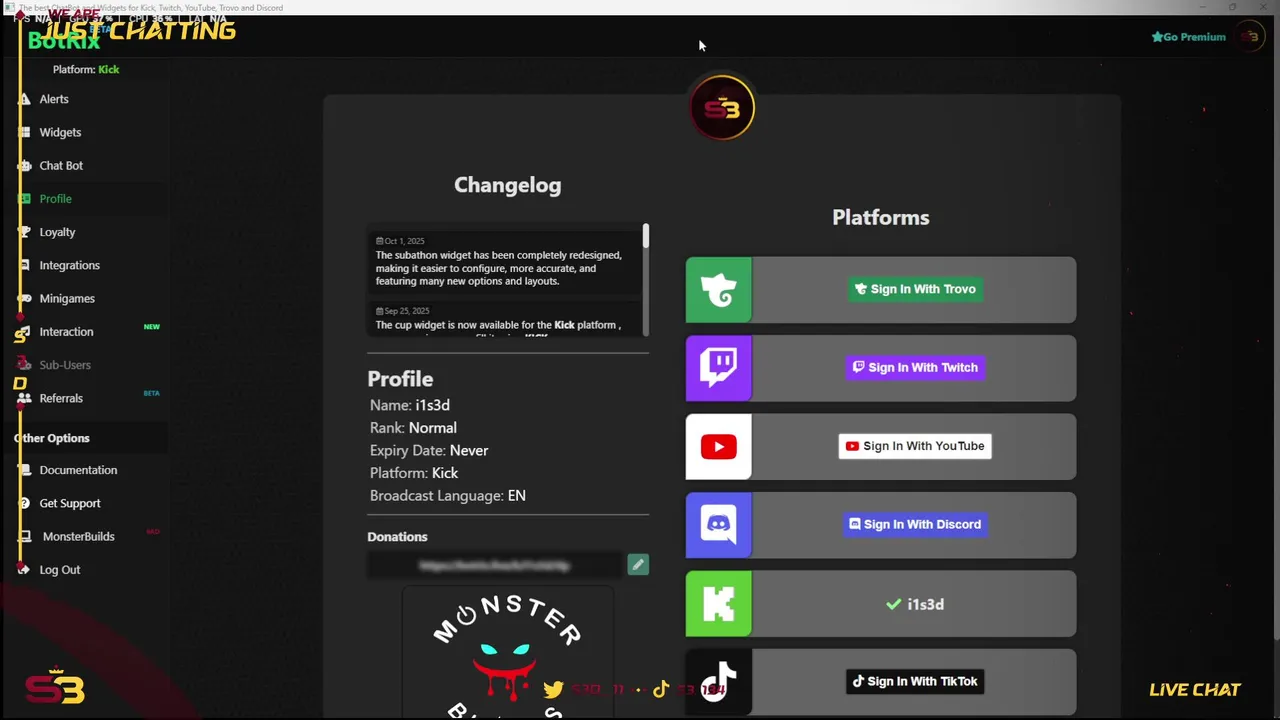Open Referrals via its people icon
Screen dimensions: 1280x720
tap(25, 398)
